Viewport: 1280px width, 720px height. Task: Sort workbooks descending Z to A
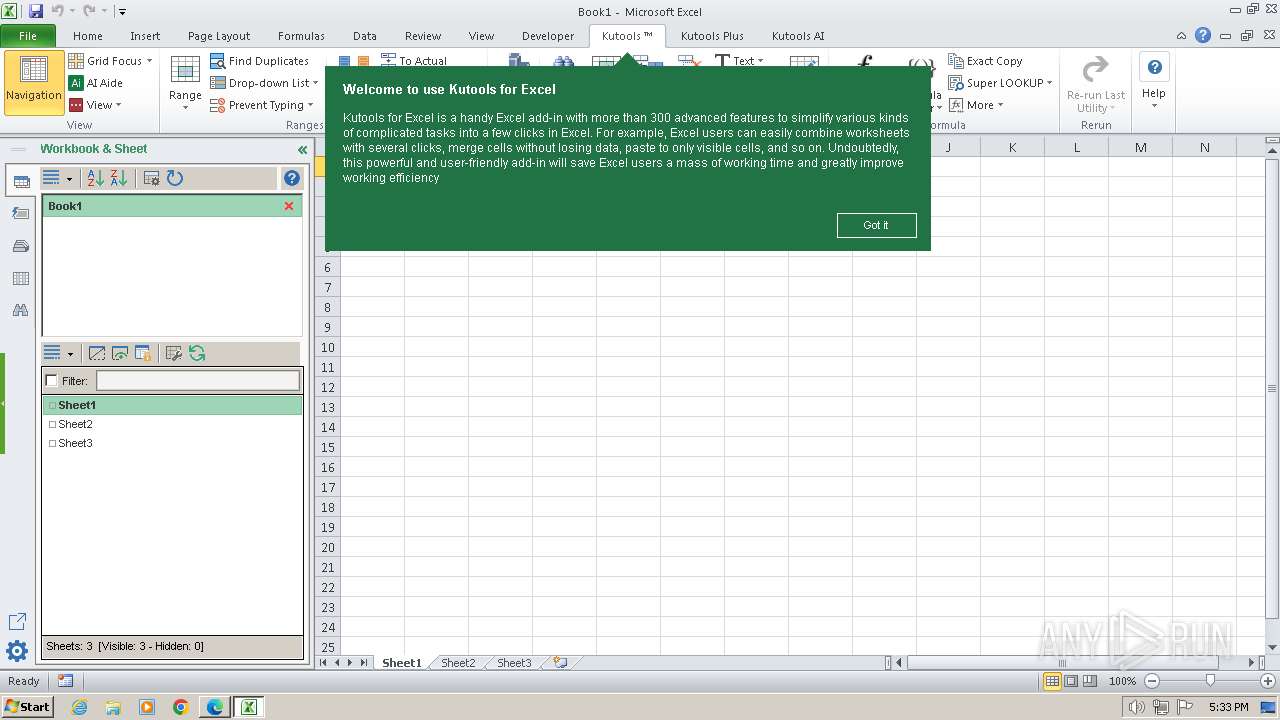118,178
